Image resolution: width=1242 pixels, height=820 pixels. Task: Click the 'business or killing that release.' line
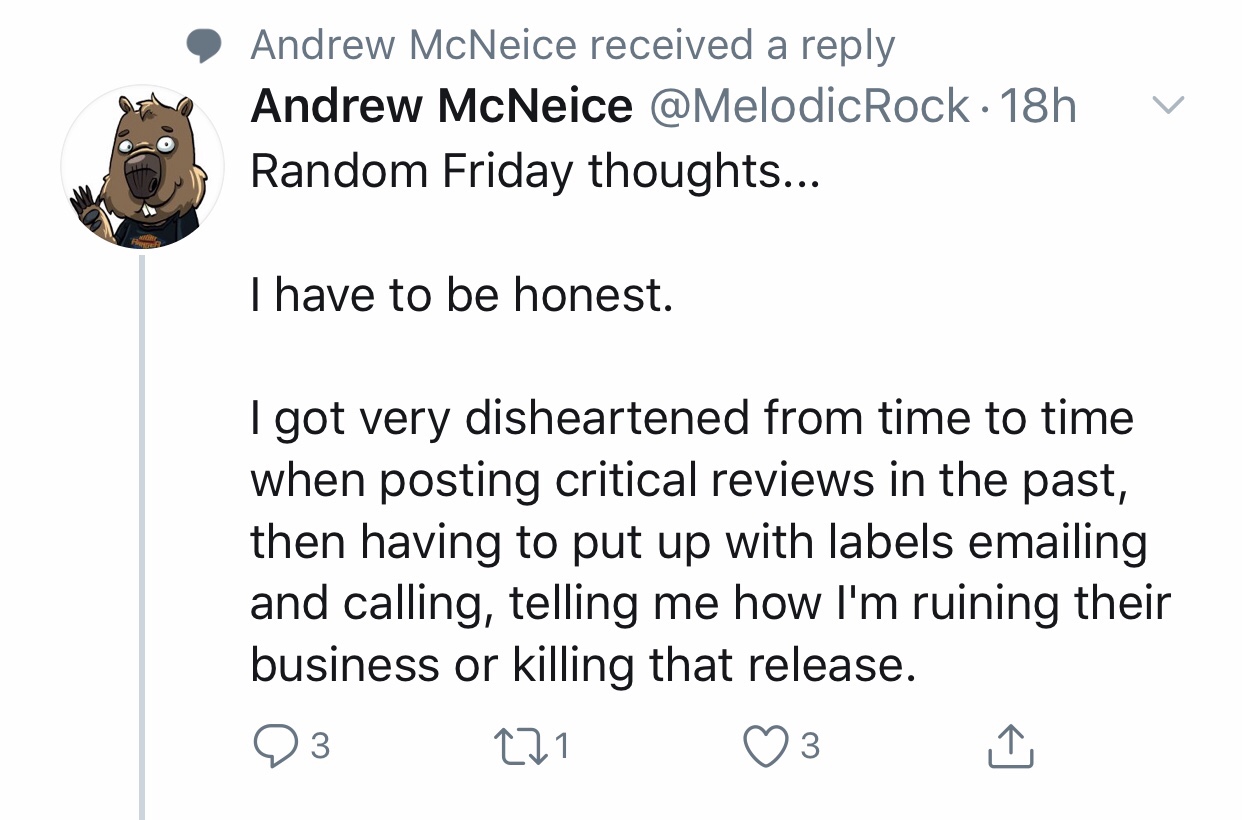(x=582, y=665)
